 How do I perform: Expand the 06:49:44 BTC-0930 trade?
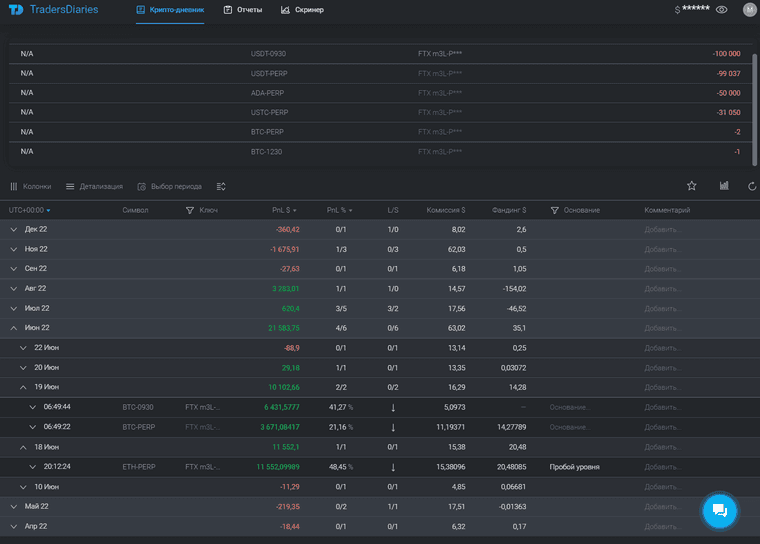[32, 407]
